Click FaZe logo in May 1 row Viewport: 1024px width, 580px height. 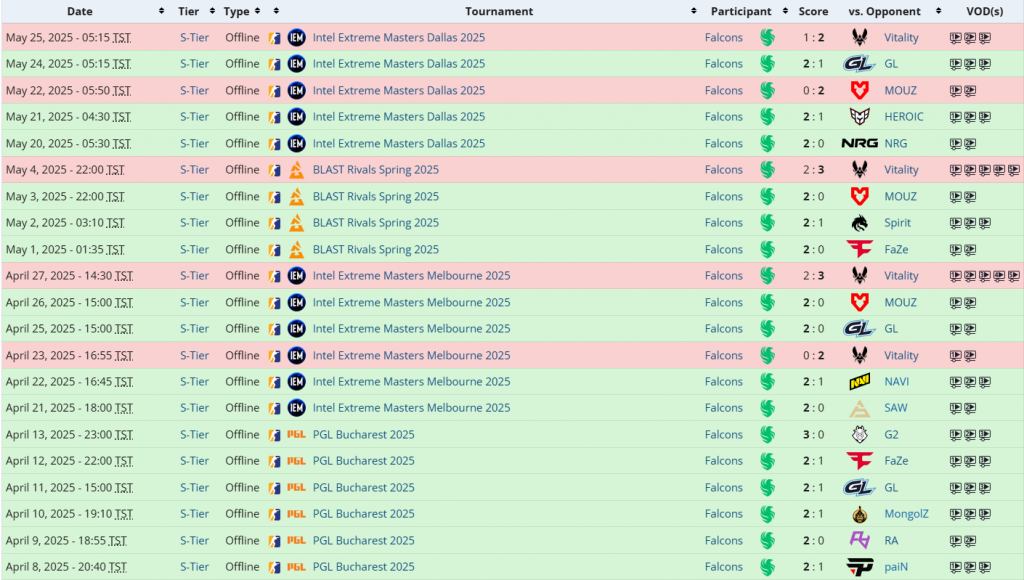859,250
